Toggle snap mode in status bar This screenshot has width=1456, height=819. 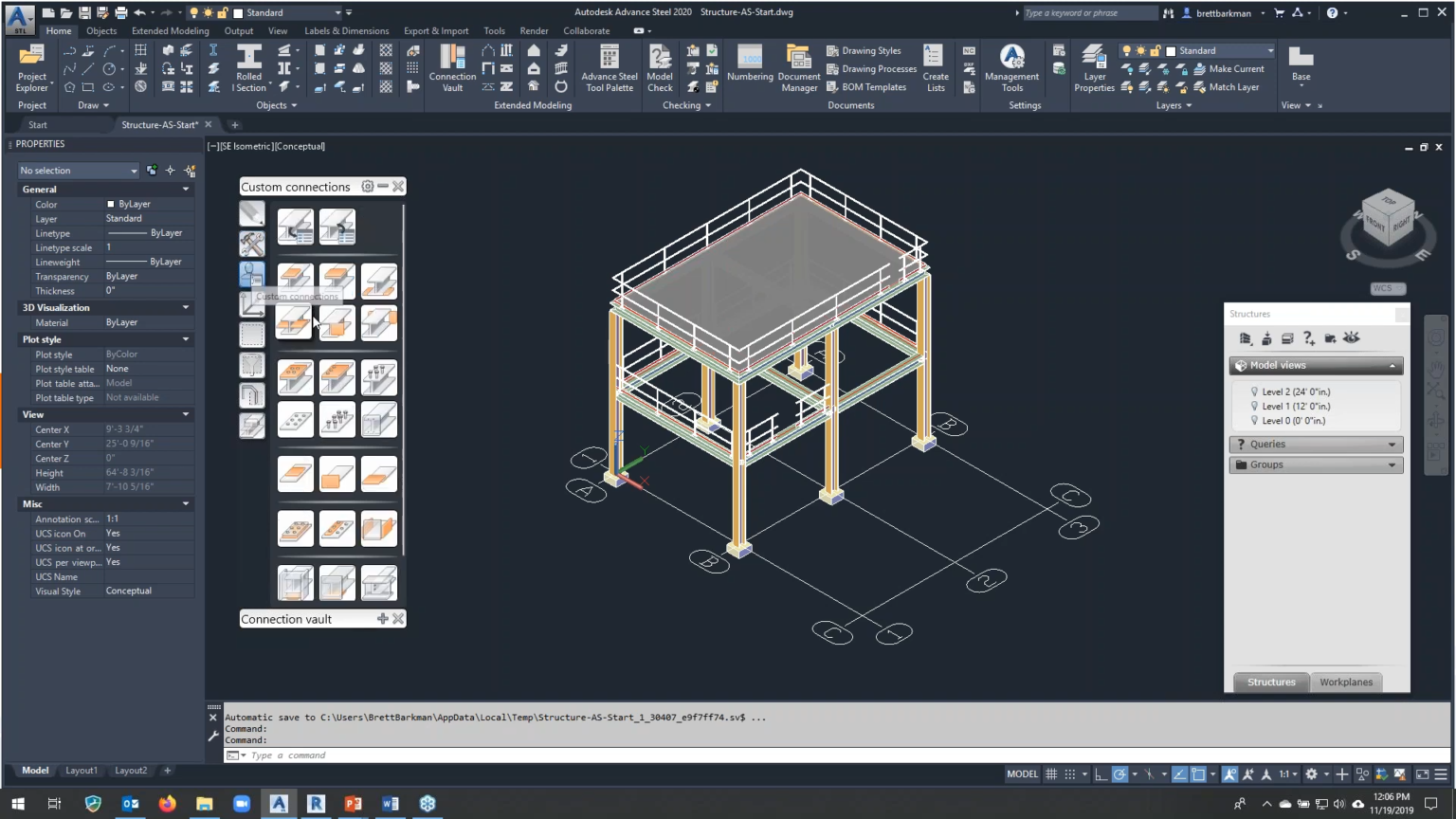click(1070, 774)
